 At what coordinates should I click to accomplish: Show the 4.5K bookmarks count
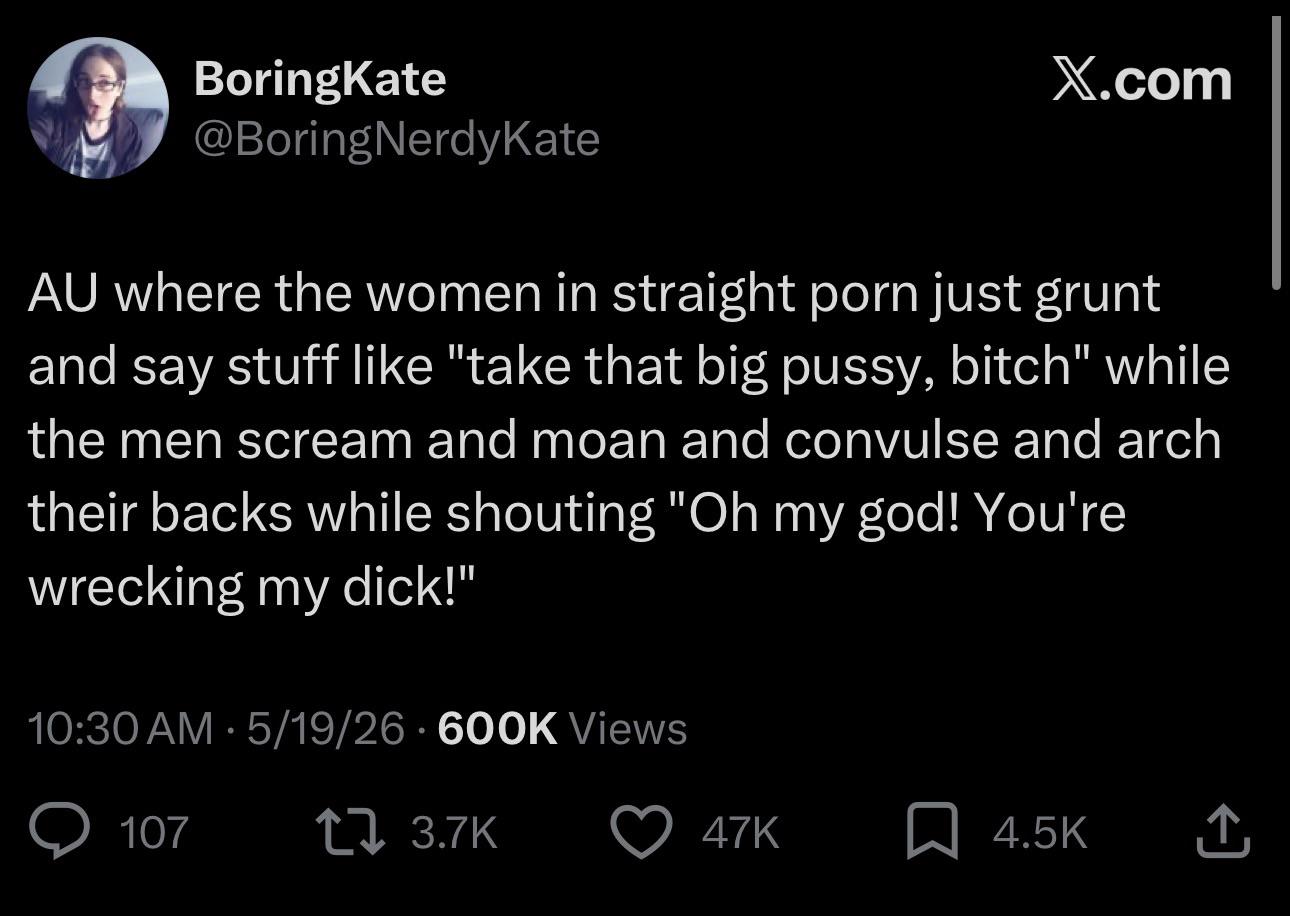(1039, 832)
